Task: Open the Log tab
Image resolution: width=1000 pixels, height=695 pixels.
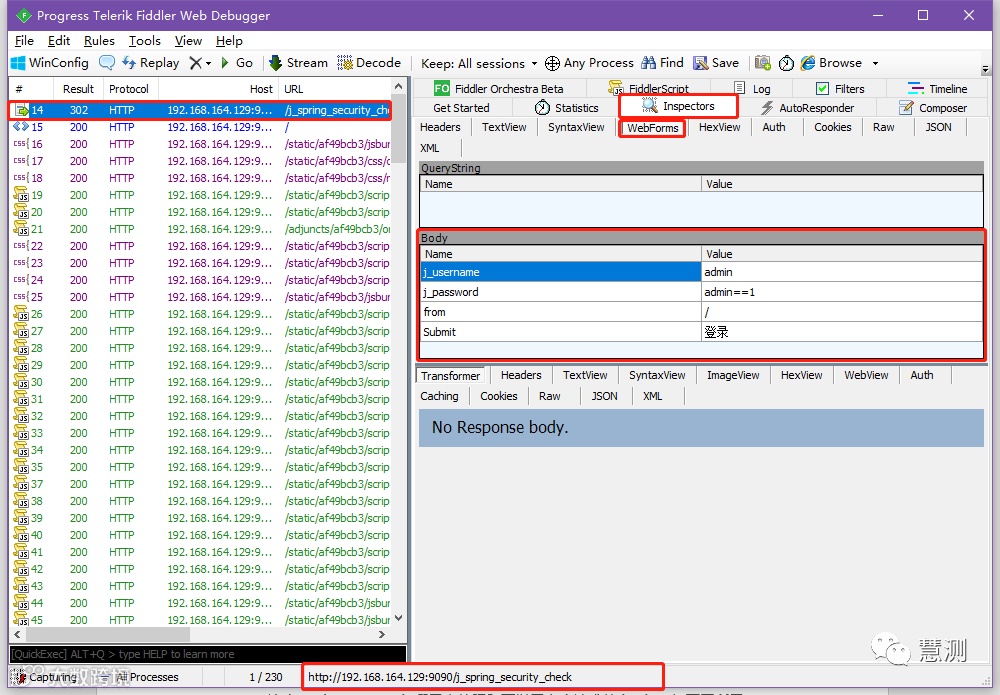Action: [753, 89]
